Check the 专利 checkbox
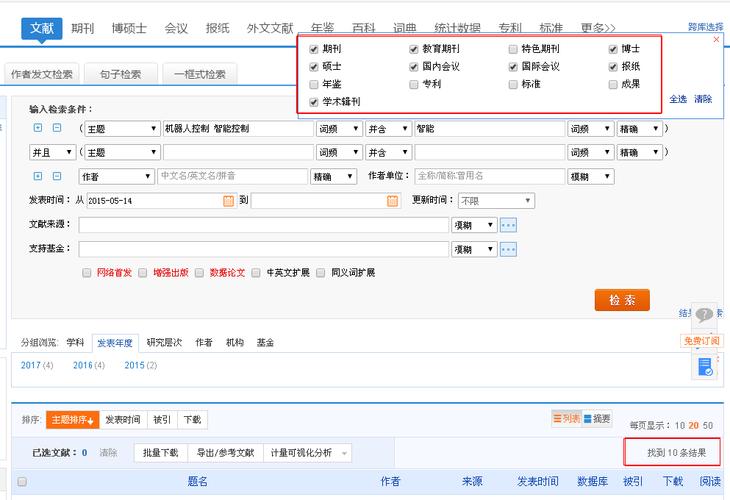Screen dimensions: 730x500 tap(413, 84)
